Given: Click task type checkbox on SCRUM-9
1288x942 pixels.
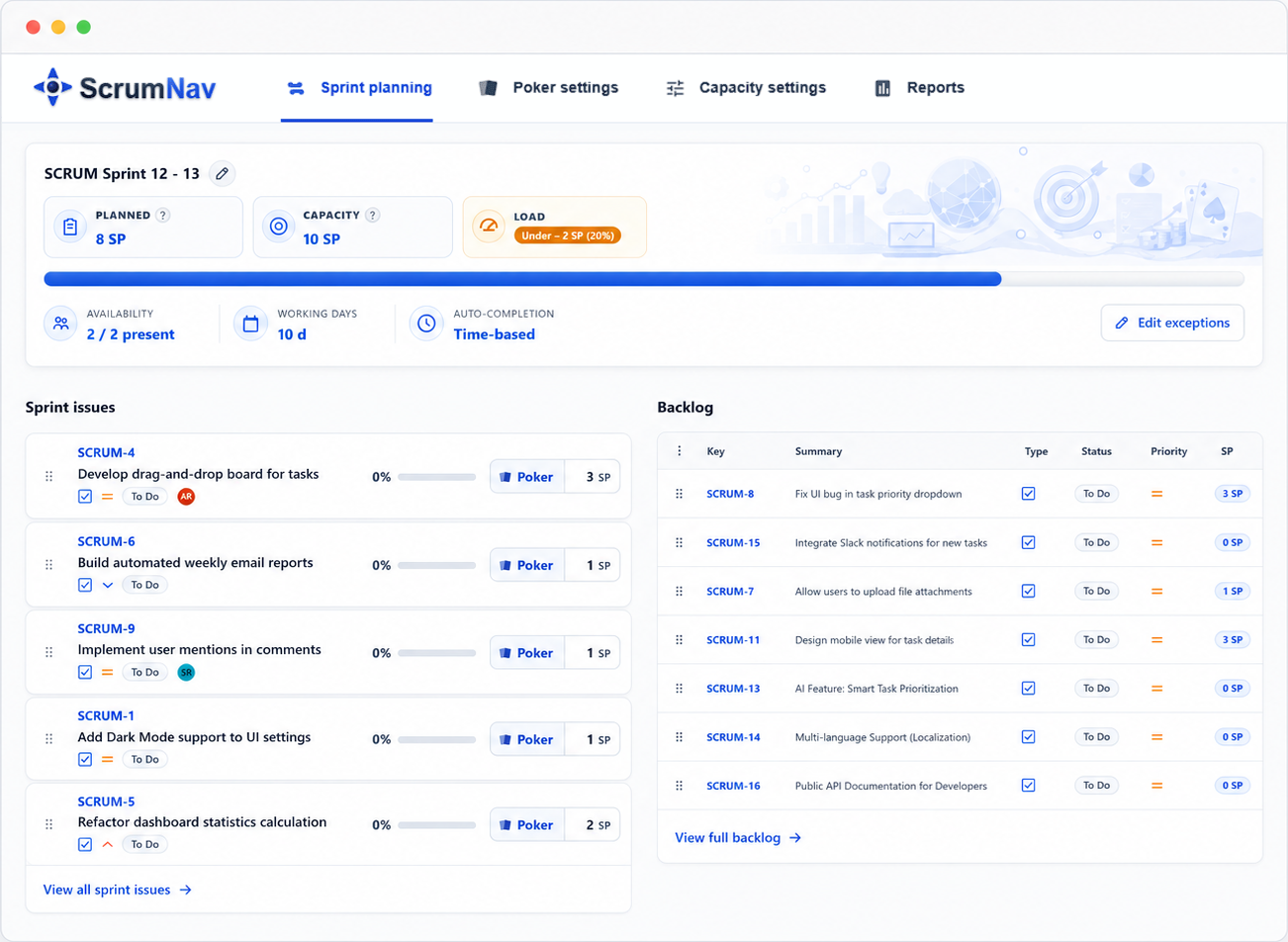Looking at the screenshot, I should [85, 673].
